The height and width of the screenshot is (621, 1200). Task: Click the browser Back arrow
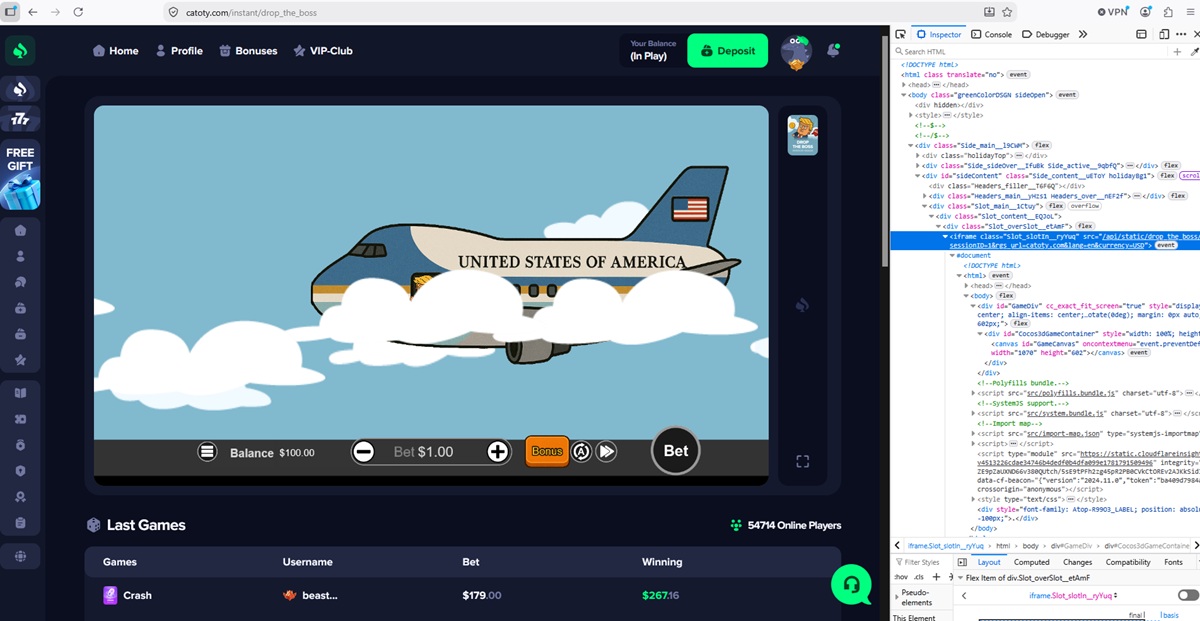[32, 12]
